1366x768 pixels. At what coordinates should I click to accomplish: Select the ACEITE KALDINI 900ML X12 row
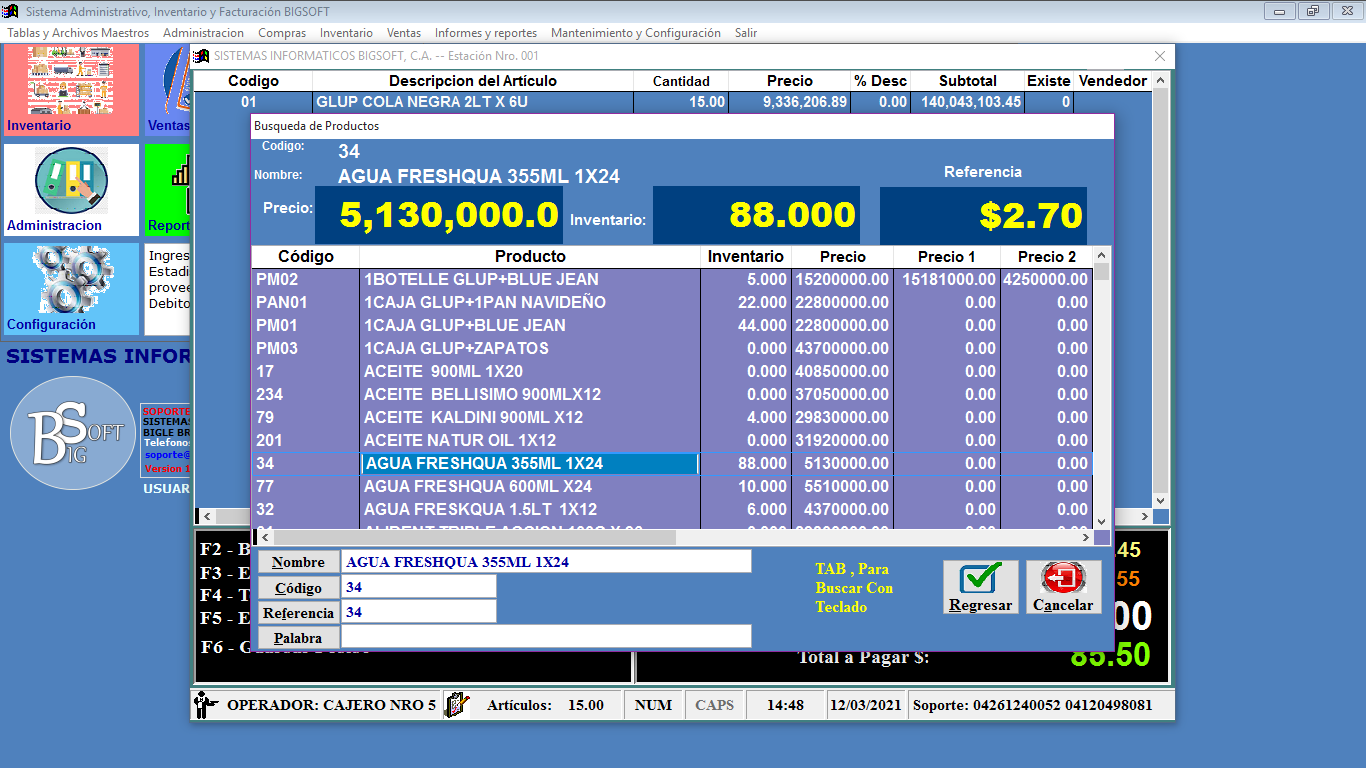[x=530, y=418]
